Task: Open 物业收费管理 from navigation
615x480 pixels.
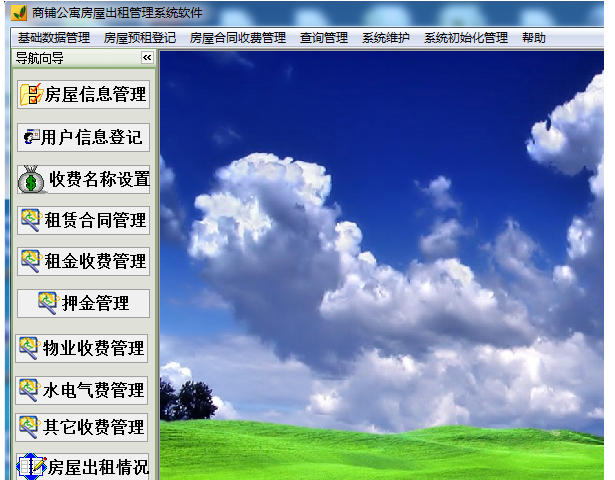Action: (82, 348)
